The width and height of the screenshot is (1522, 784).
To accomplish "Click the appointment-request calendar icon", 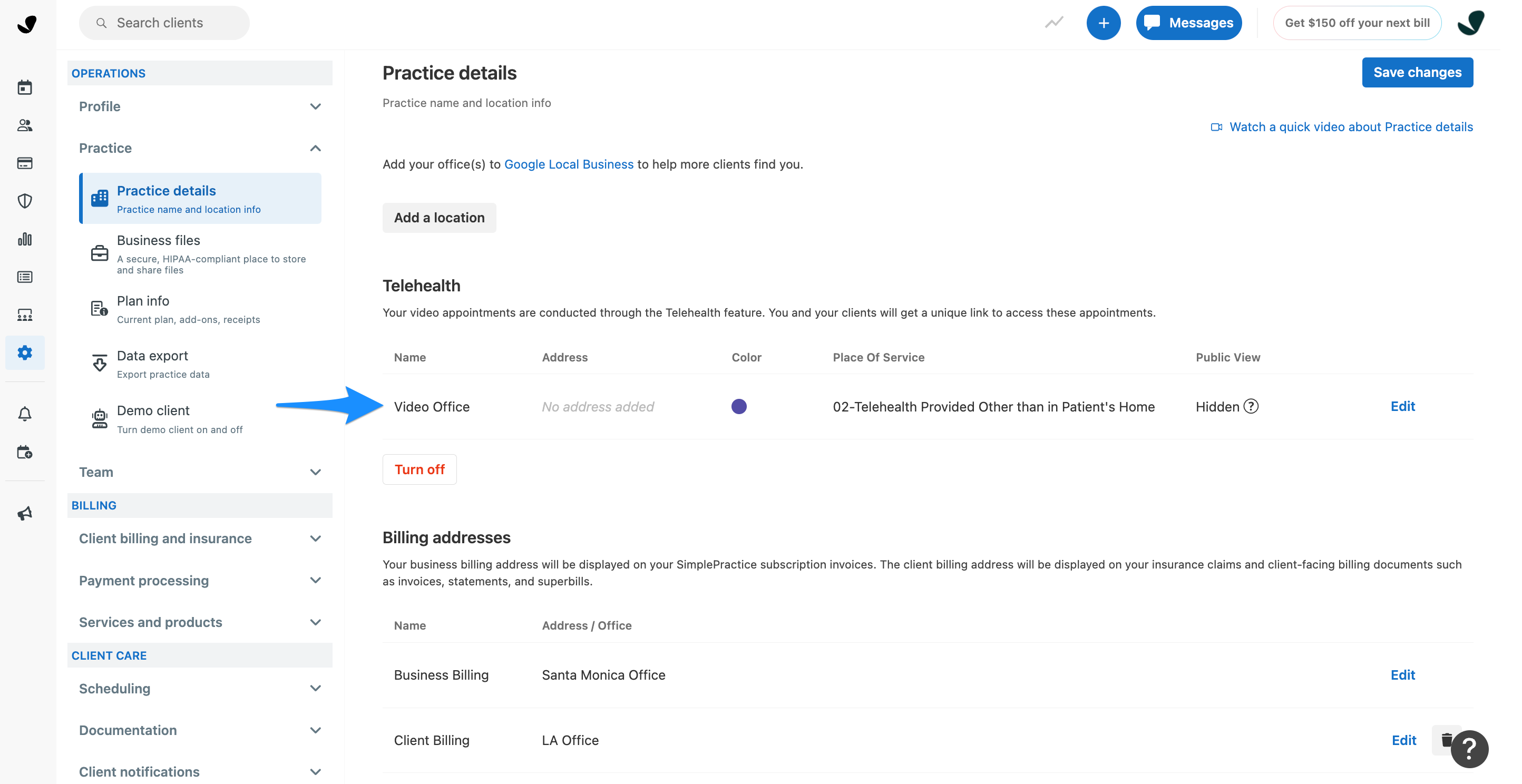I will (25, 452).
